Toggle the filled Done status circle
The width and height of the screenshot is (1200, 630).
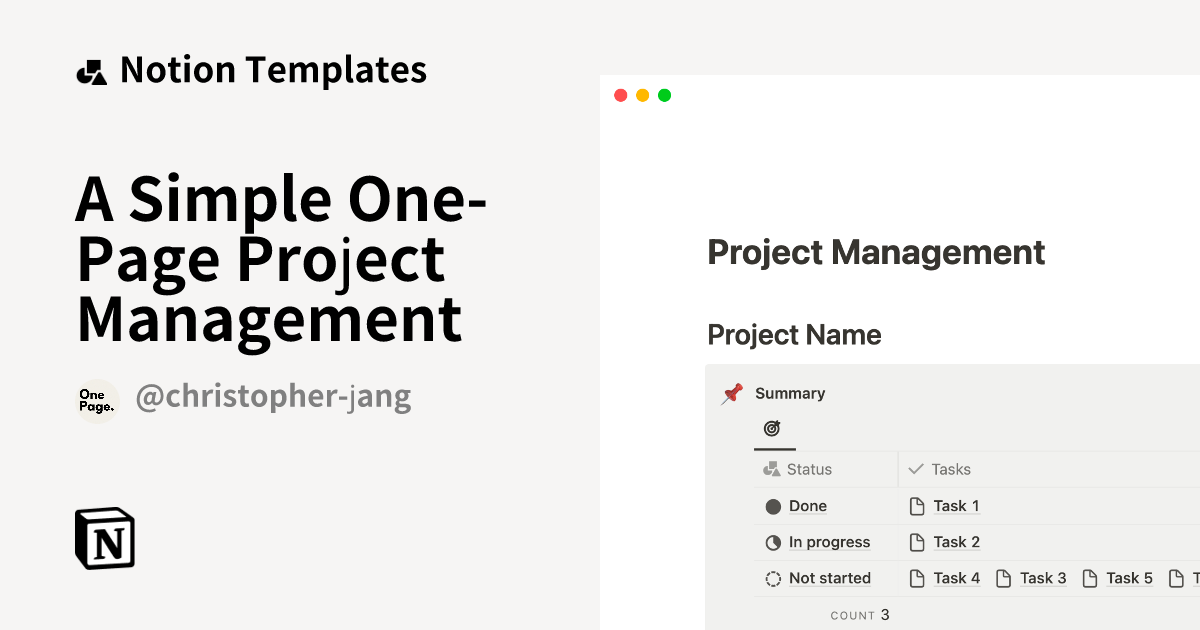tap(771, 506)
